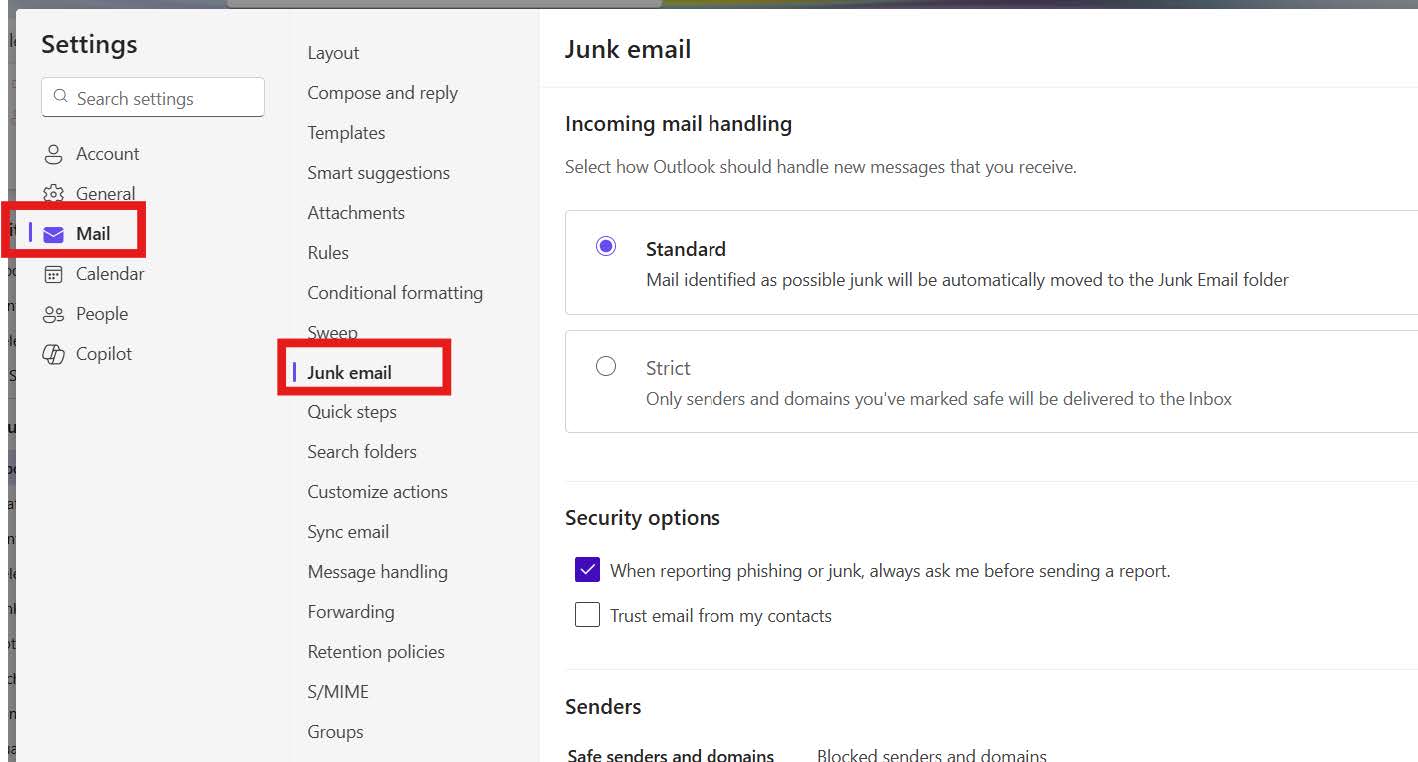Go to Forwarding settings
Screen dimensions: 1418x762
351,611
